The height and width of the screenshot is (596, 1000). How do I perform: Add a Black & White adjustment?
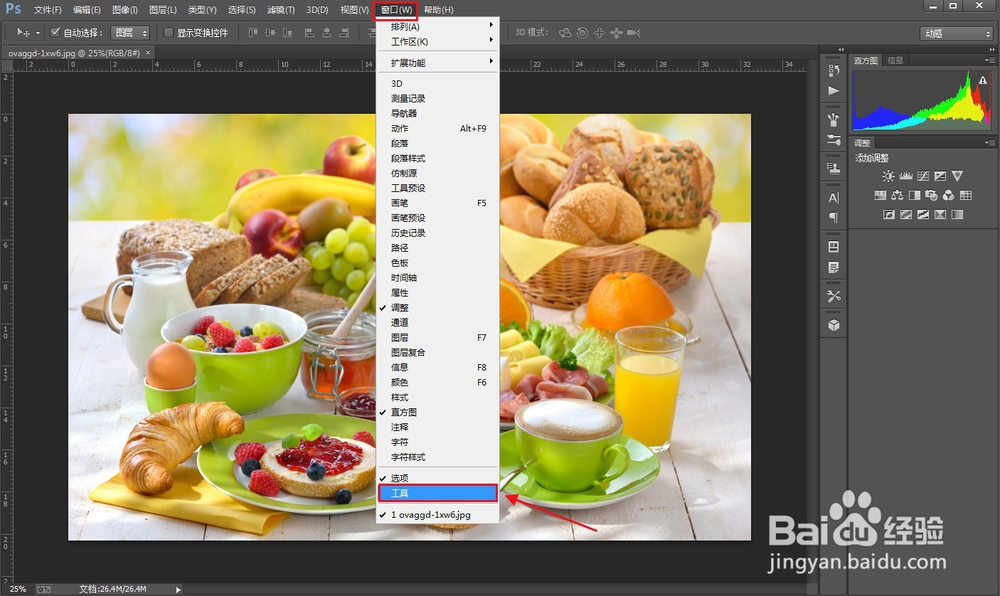[x=915, y=195]
